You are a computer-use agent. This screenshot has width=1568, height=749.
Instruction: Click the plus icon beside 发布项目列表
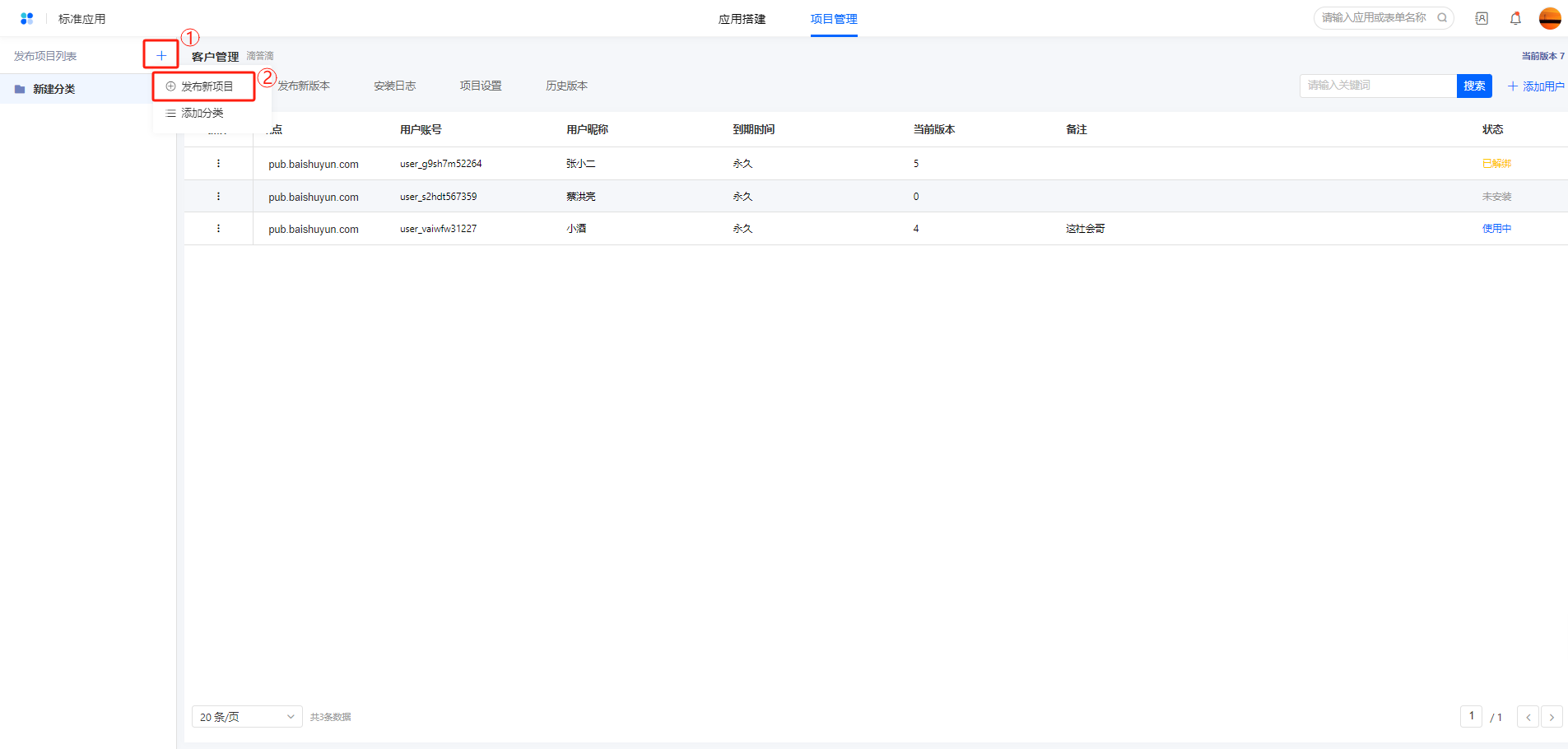click(161, 55)
